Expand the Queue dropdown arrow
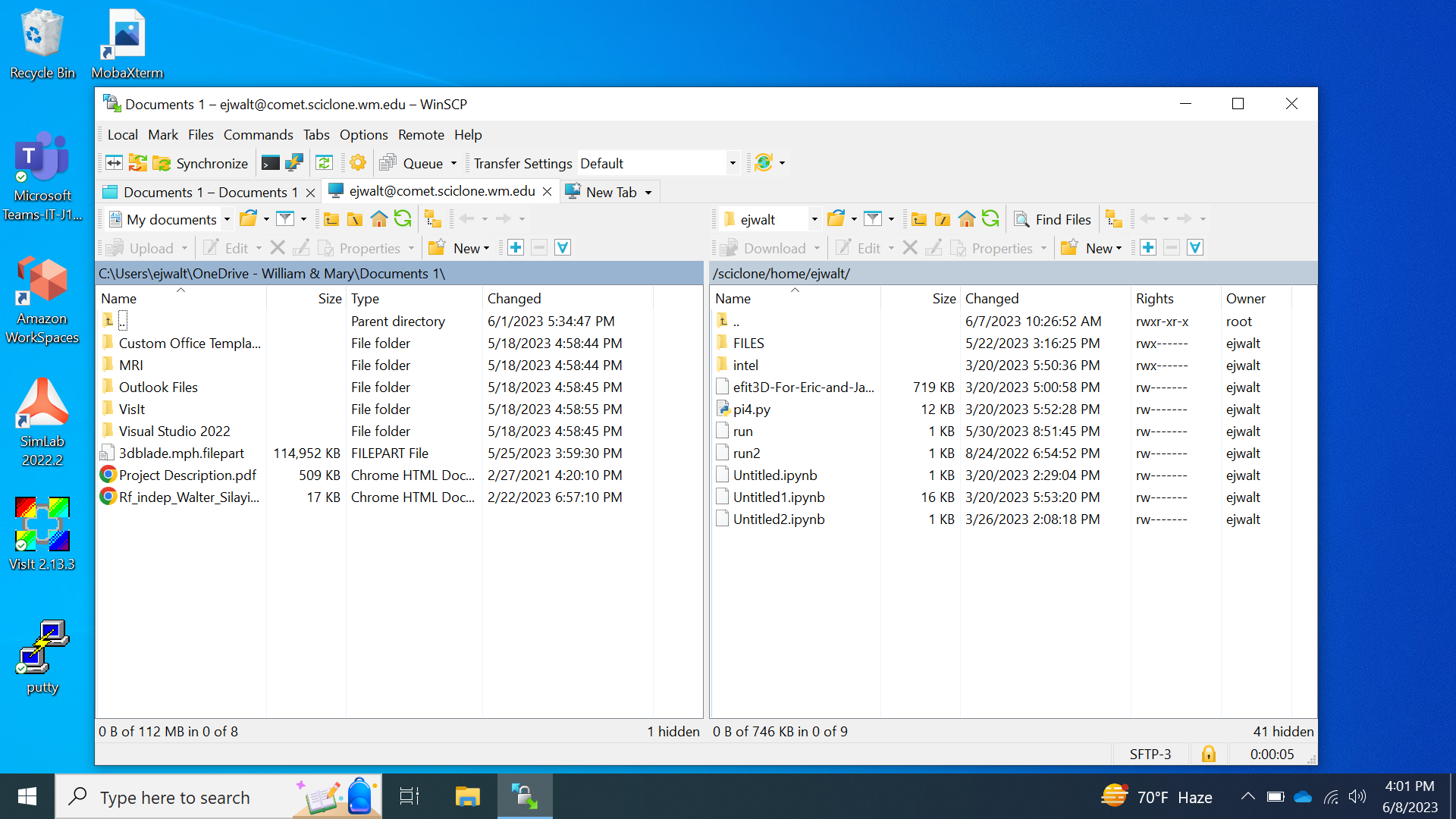This screenshot has width=1456, height=819. pos(453,163)
